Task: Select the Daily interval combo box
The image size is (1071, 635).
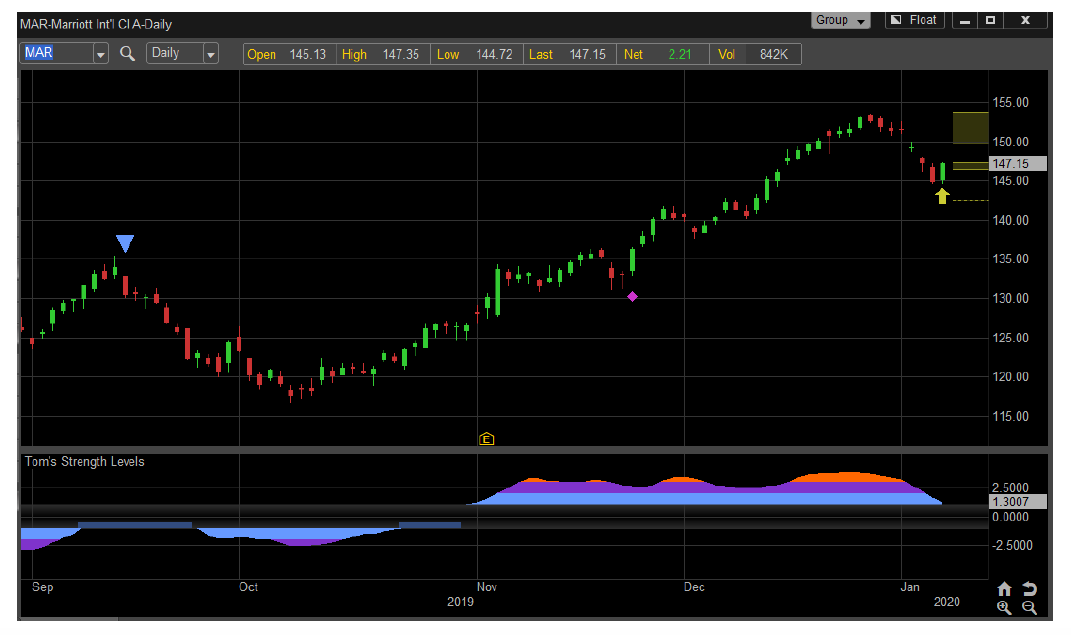Action: pos(182,53)
